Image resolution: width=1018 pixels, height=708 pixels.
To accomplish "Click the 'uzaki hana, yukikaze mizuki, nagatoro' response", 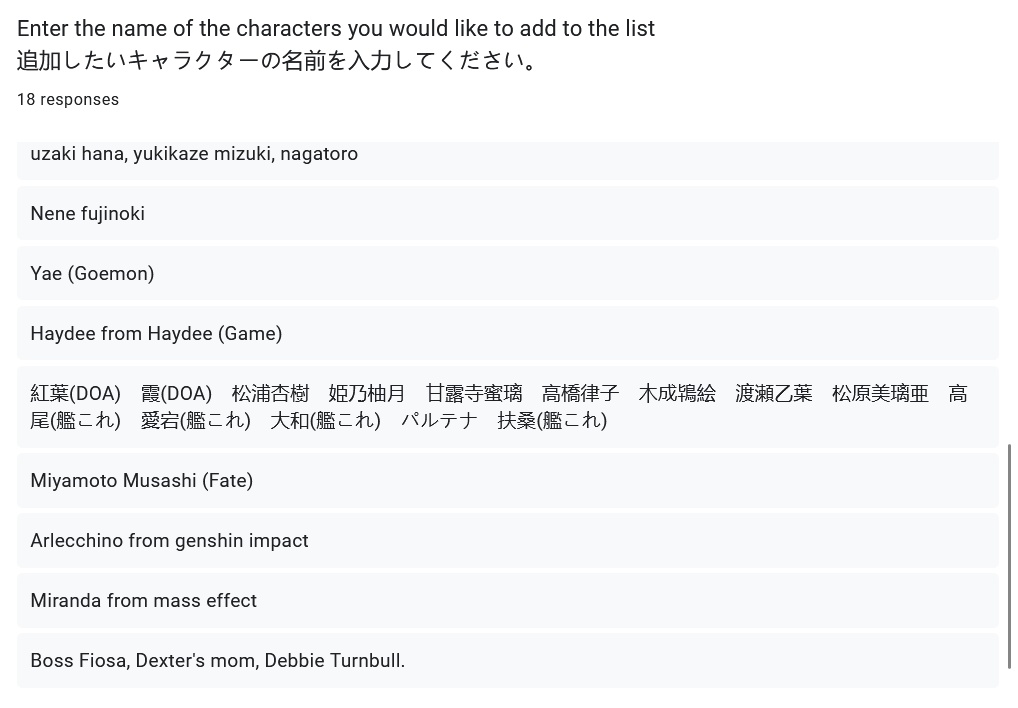I will (194, 154).
